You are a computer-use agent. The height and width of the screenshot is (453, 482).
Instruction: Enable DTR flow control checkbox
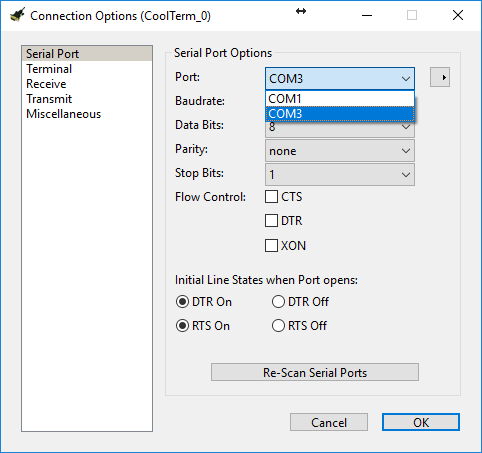(271, 221)
